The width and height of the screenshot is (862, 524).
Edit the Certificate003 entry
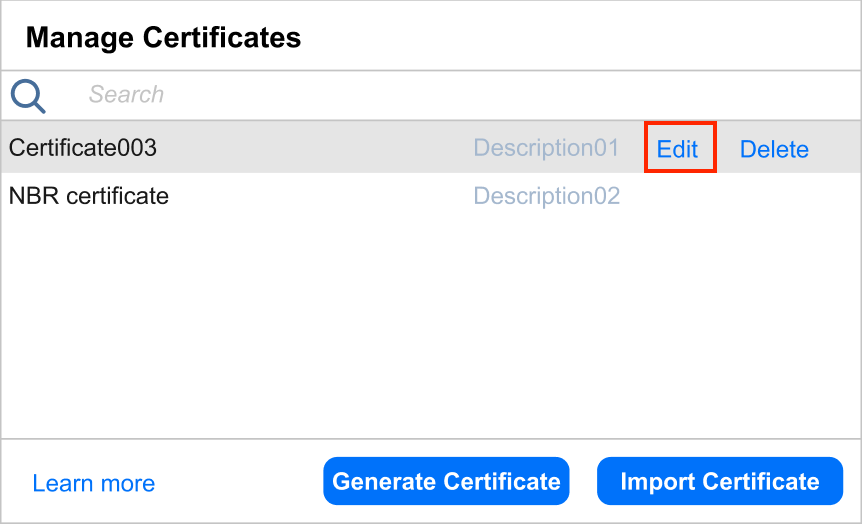(x=677, y=149)
